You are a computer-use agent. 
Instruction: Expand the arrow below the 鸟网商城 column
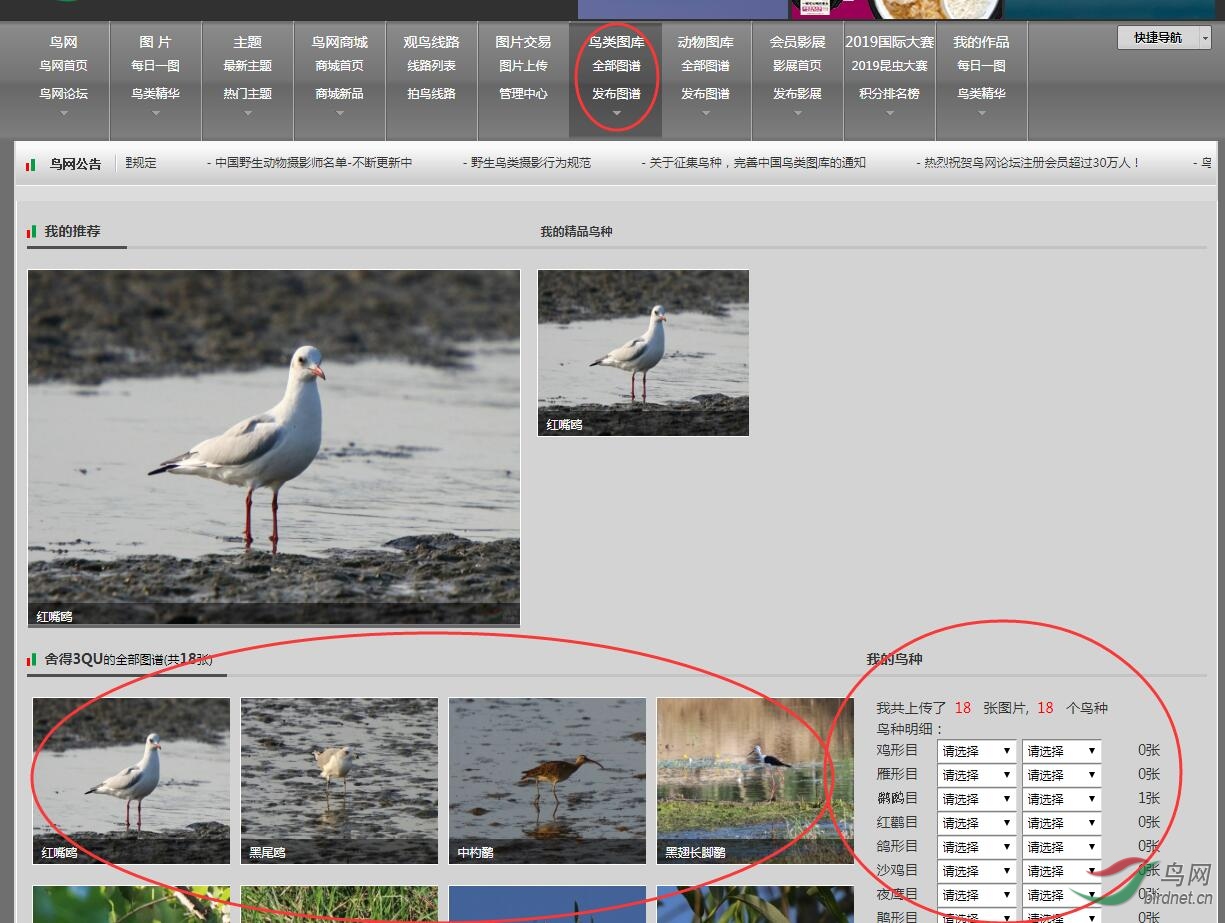(x=340, y=113)
